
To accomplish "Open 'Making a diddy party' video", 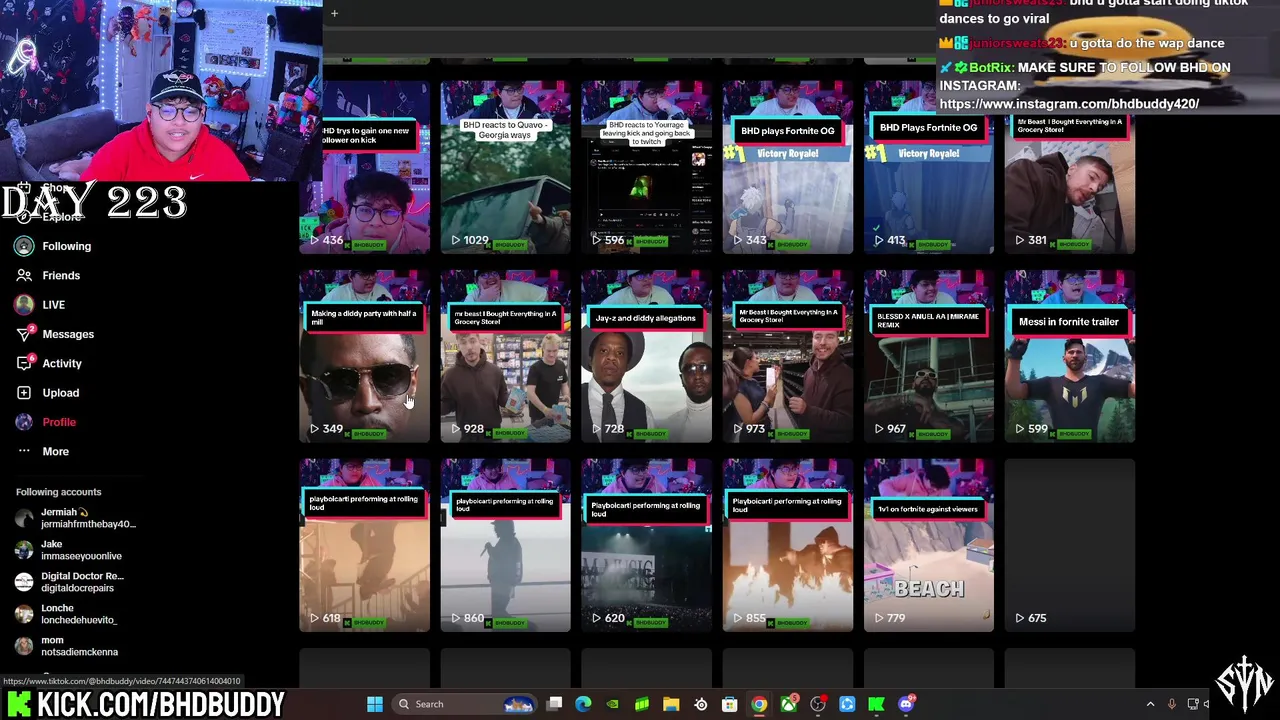I will (364, 356).
